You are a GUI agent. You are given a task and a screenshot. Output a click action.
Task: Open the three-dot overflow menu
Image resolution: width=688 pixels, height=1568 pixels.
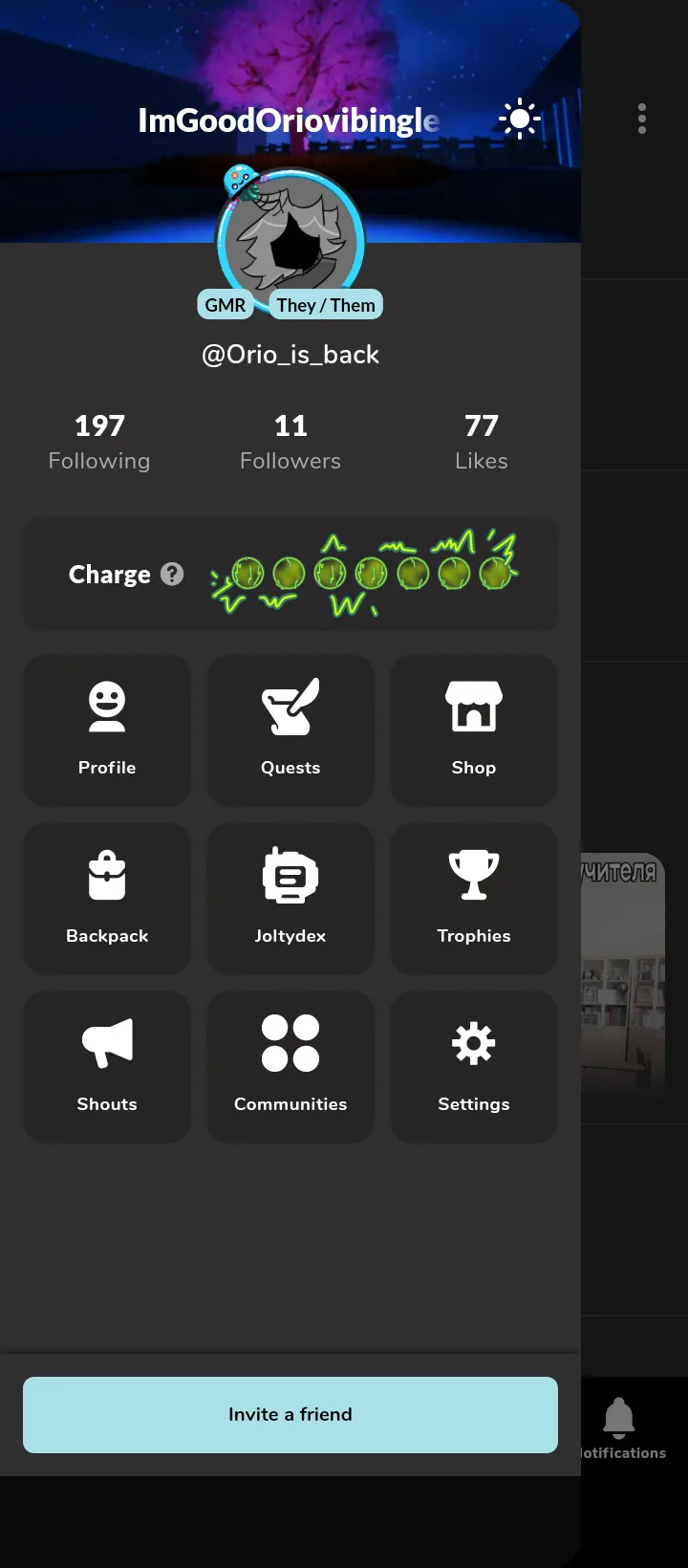coord(642,119)
